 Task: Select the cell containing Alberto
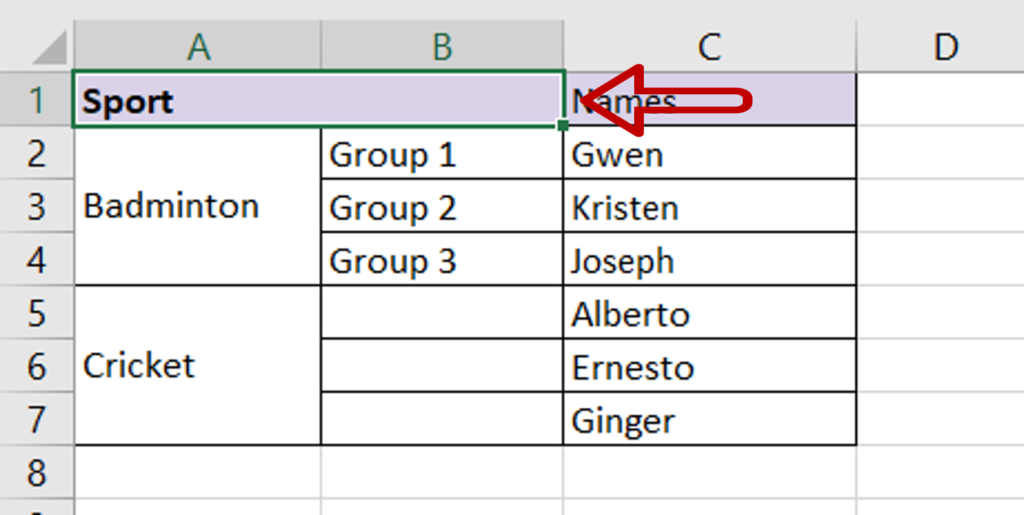709,312
